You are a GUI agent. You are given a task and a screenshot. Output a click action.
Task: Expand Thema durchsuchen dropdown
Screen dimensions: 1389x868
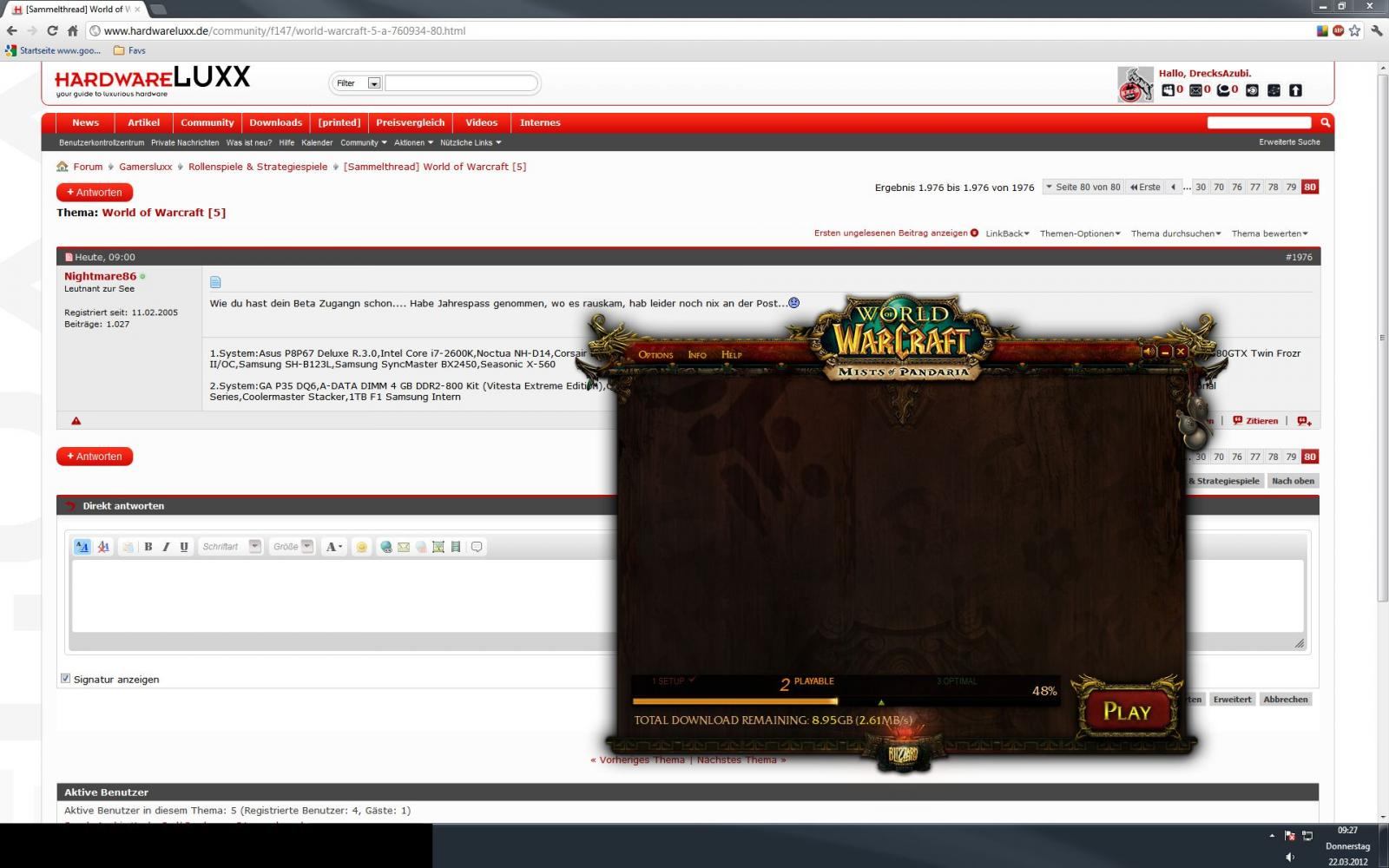[x=1175, y=233]
